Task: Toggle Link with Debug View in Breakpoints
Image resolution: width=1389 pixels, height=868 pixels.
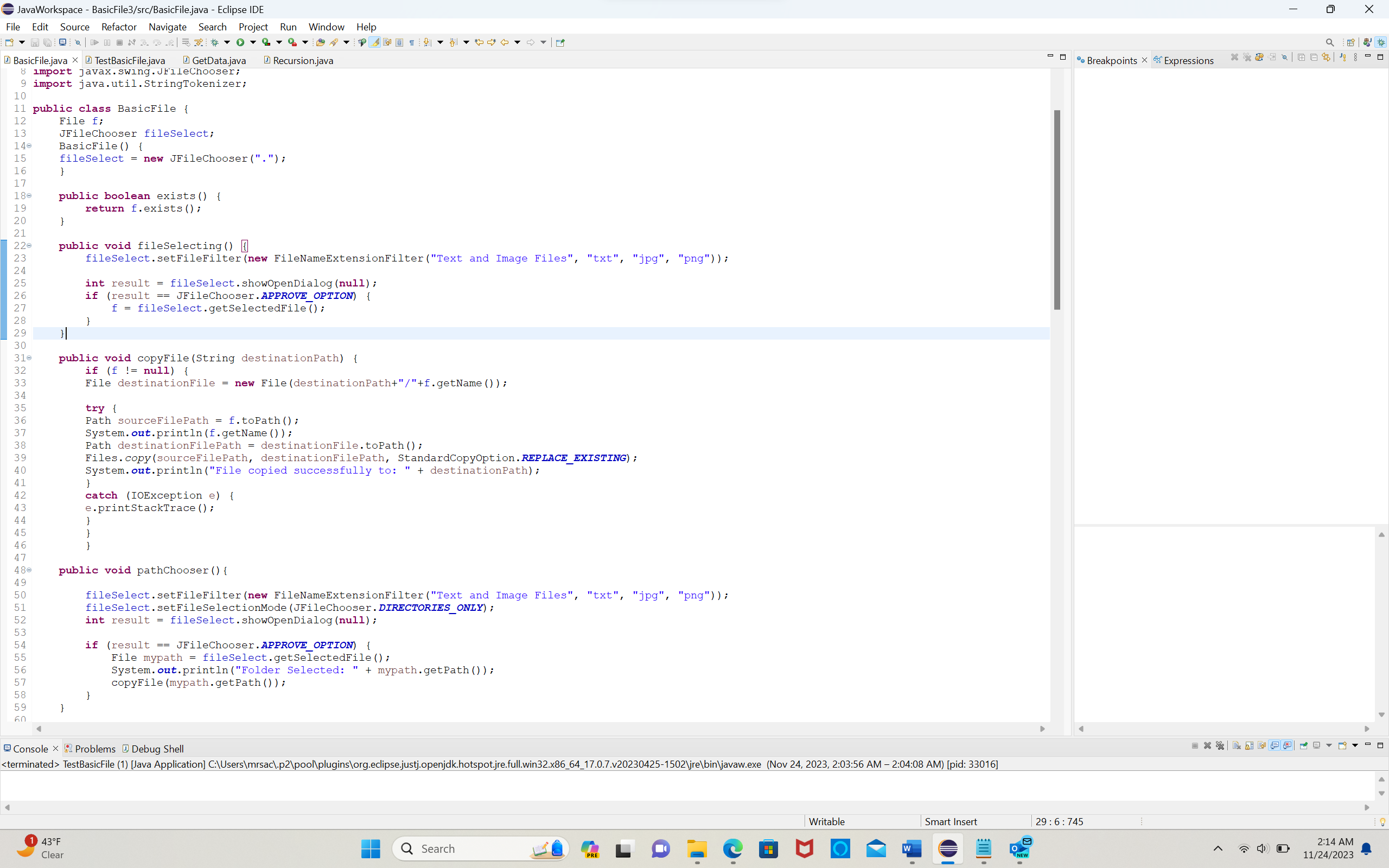Action: tap(1326, 58)
